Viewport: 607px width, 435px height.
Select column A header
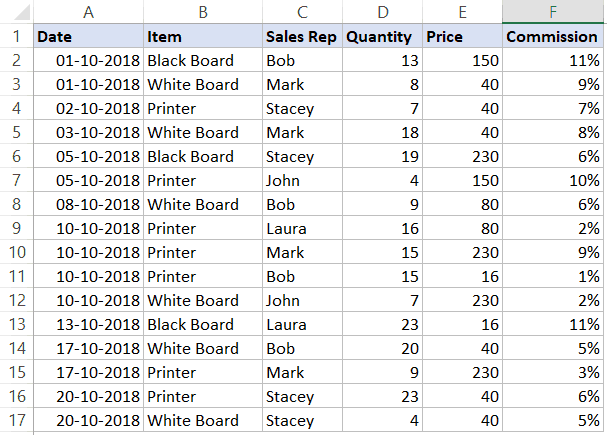pyautogui.click(x=89, y=12)
